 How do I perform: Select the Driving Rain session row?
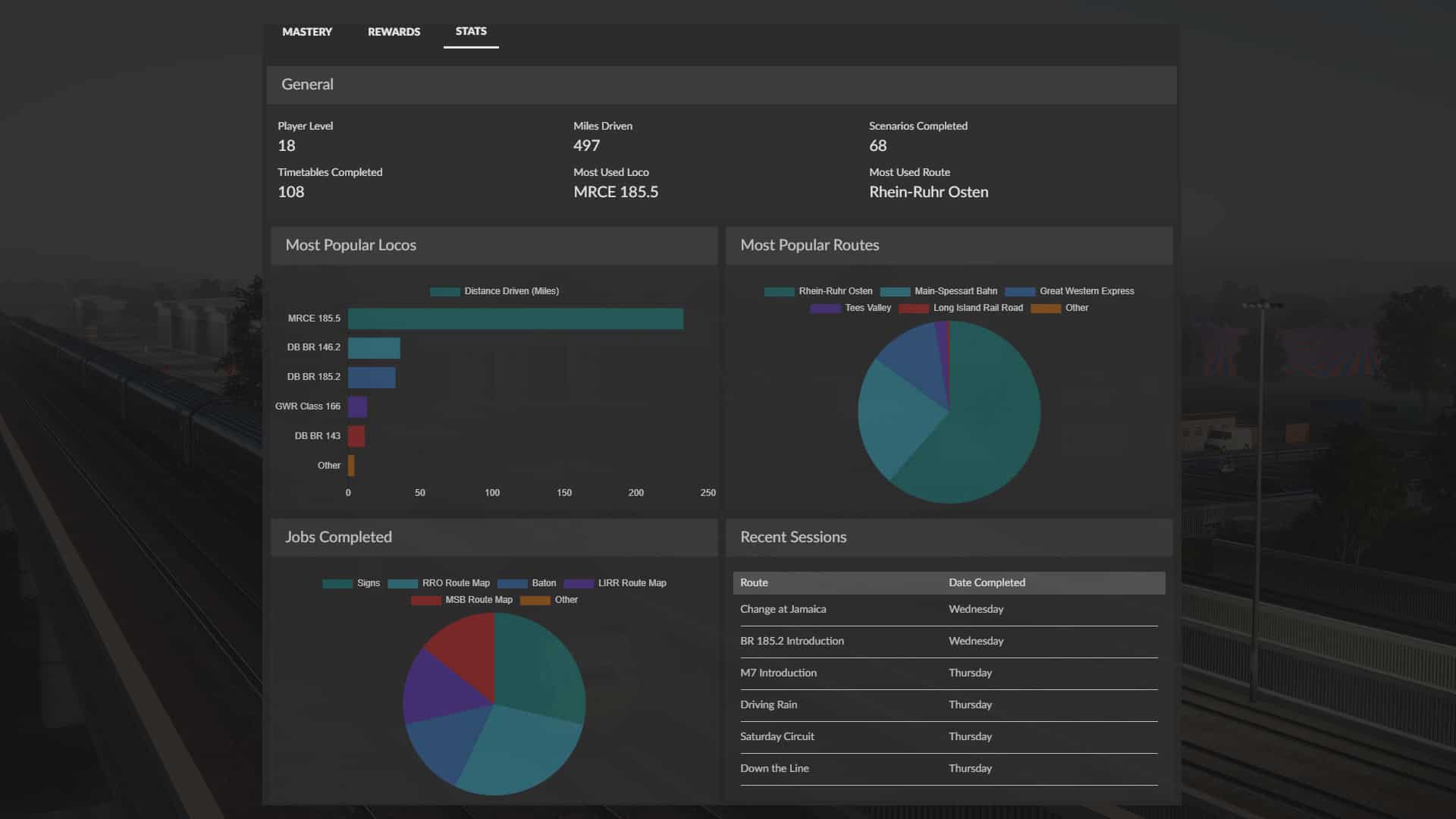949,705
